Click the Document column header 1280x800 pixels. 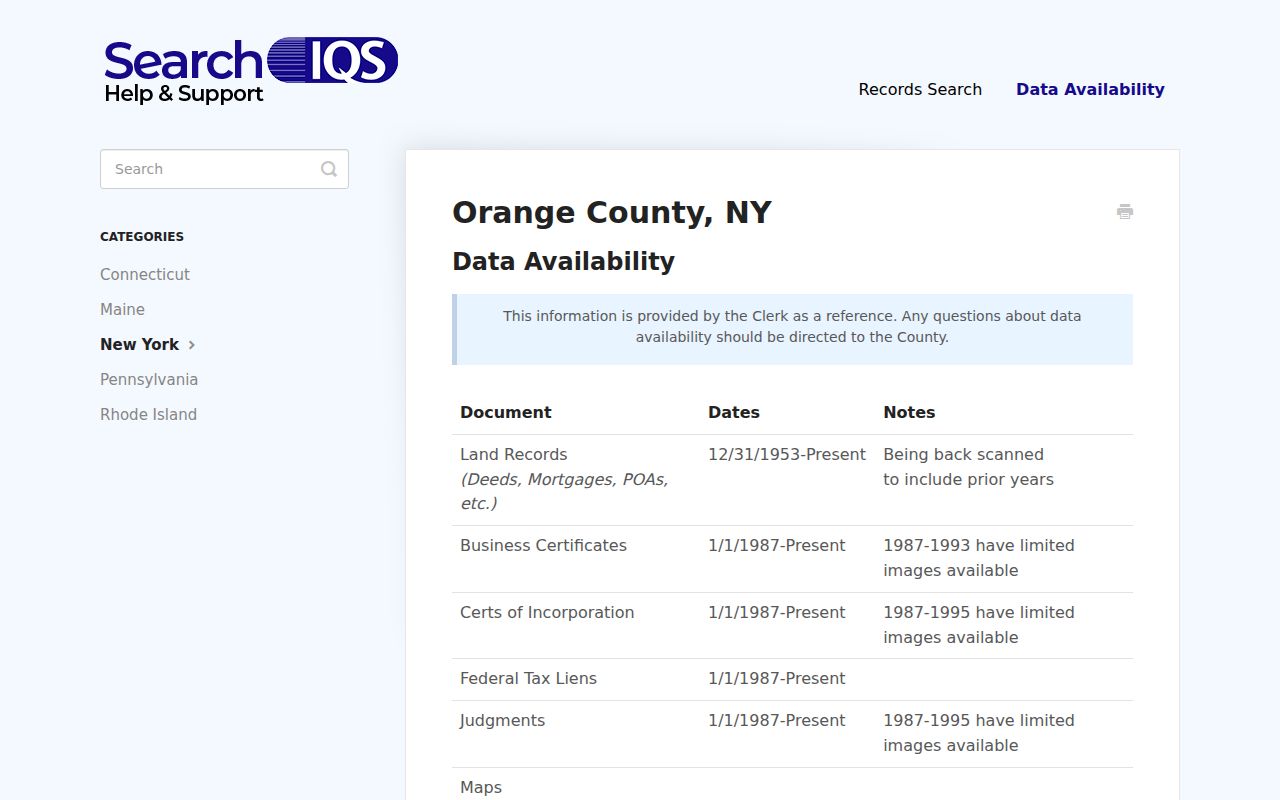click(506, 412)
